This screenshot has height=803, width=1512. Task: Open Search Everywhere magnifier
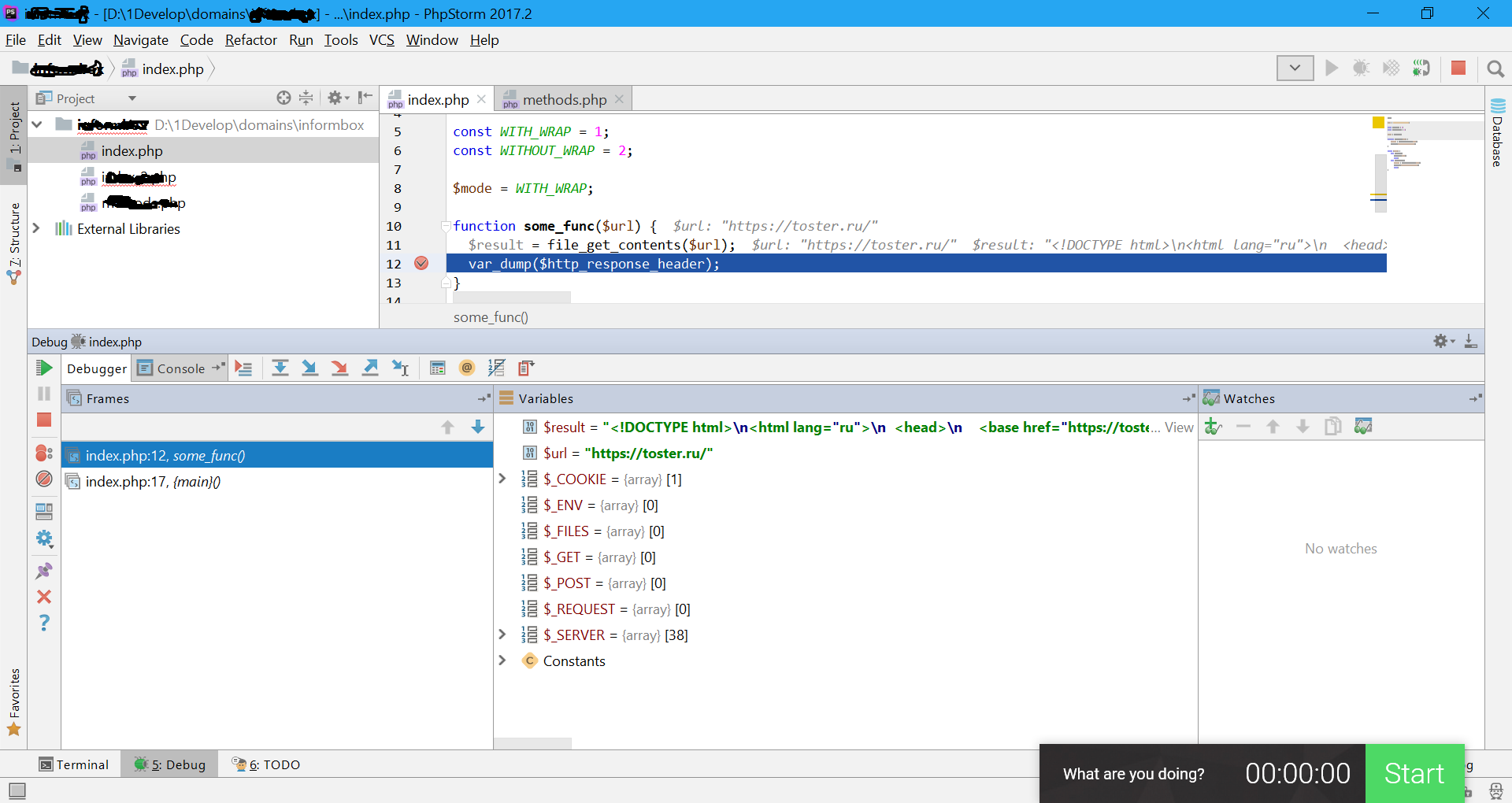pos(1495,69)
